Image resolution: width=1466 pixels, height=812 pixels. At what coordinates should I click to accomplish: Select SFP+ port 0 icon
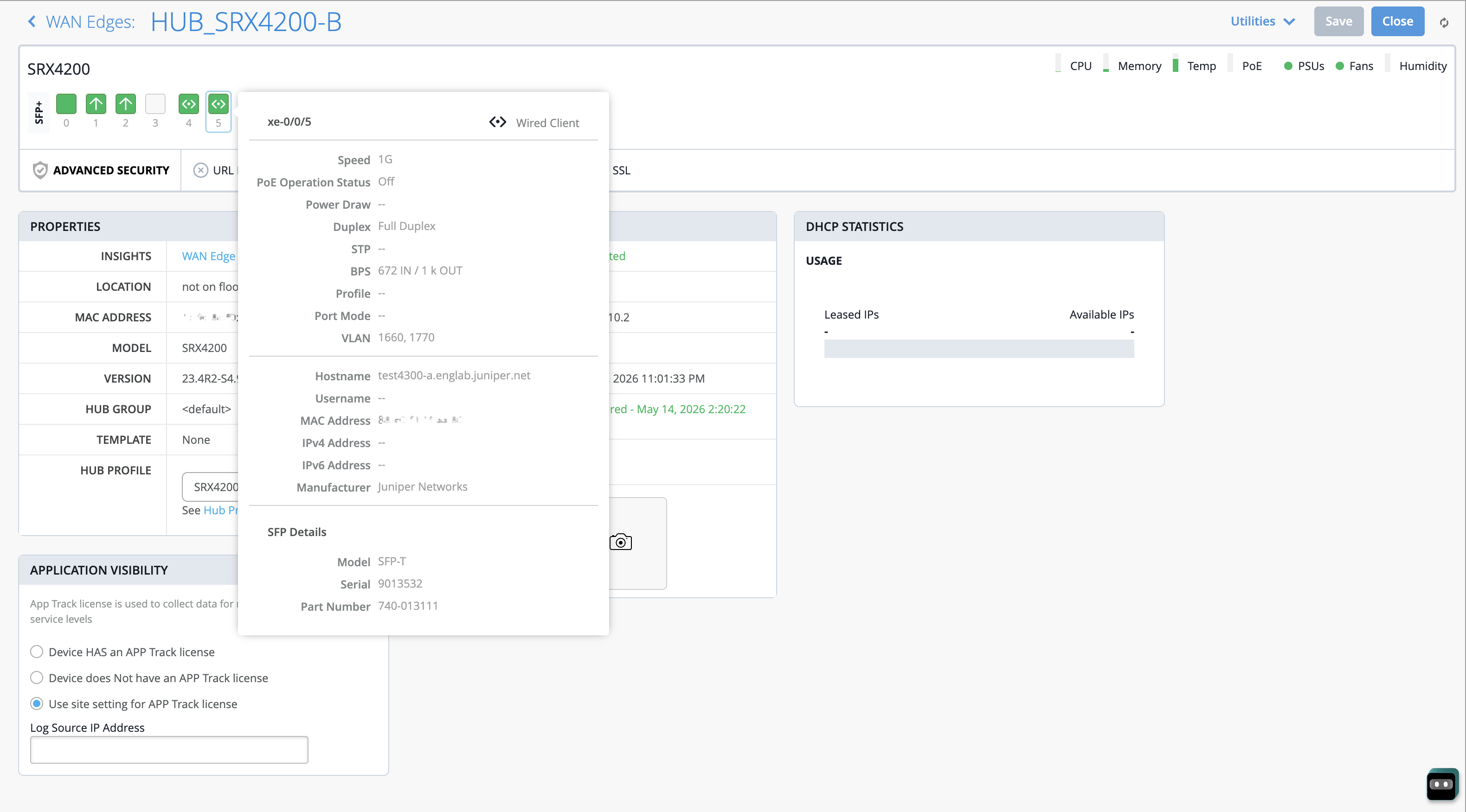coord(66,104)
